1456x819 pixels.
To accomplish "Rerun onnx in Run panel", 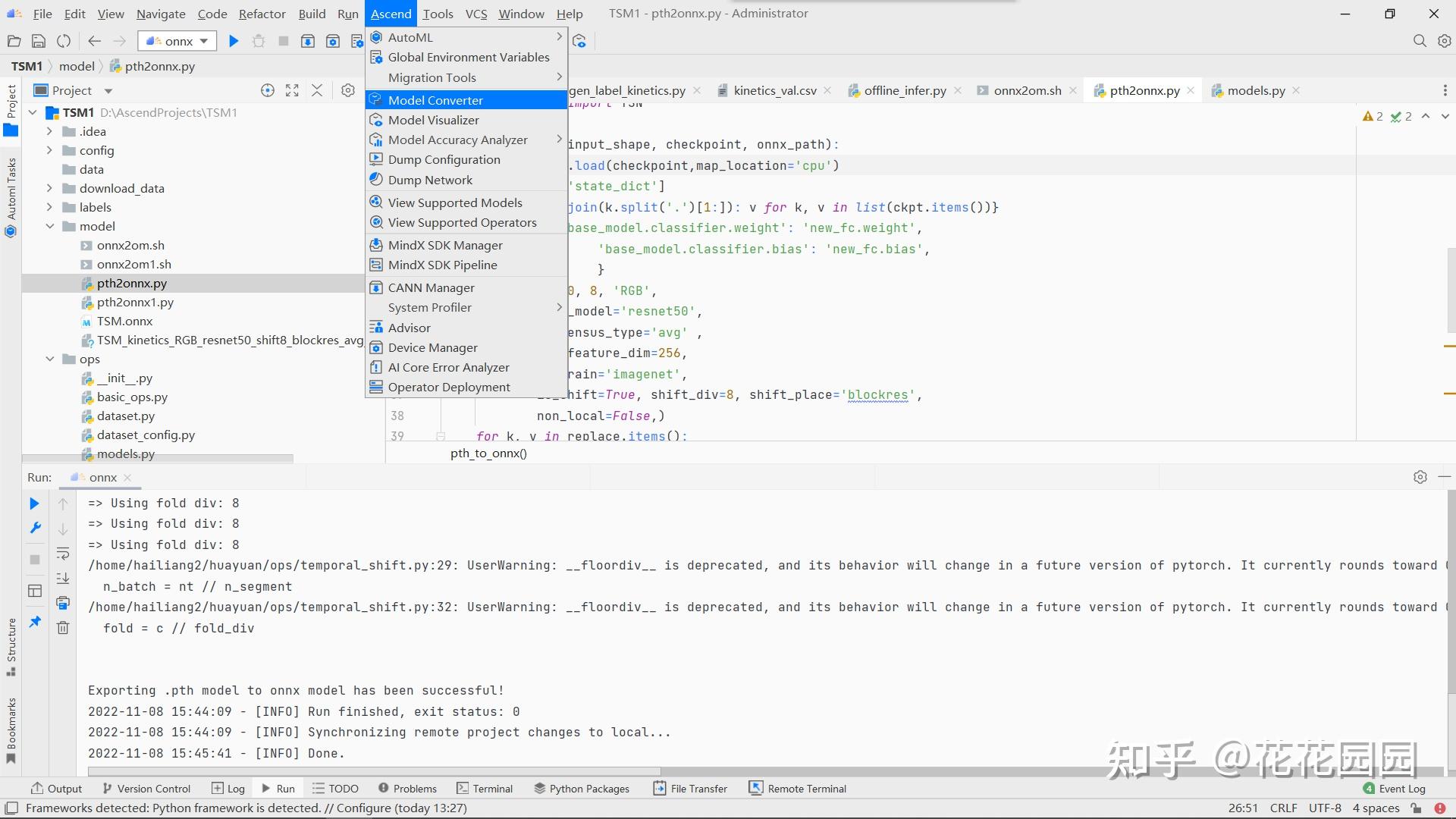I will pyautogui.click(x=34, y=504).
